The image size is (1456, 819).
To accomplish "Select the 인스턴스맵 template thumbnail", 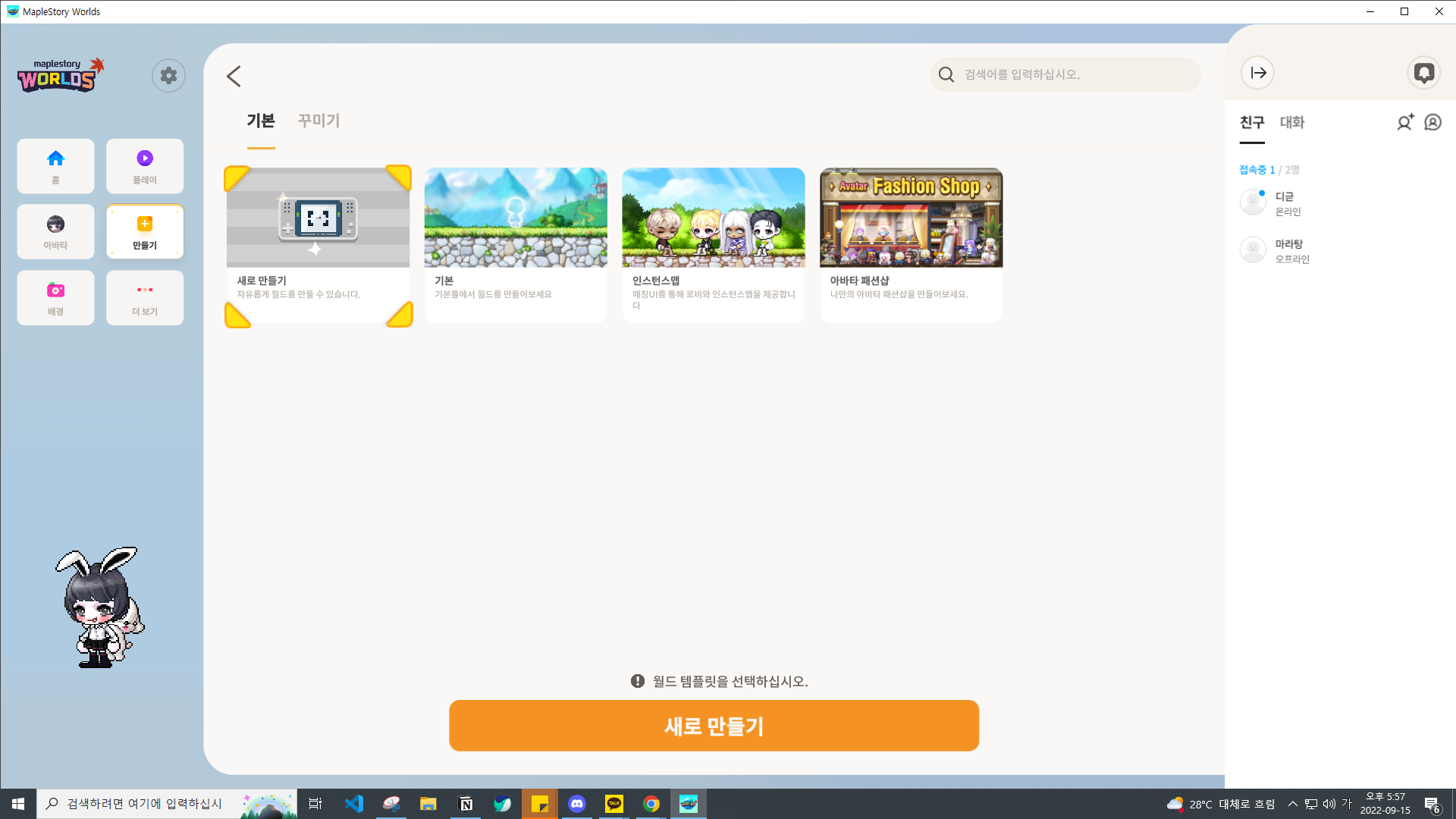I will coord(714,218).
